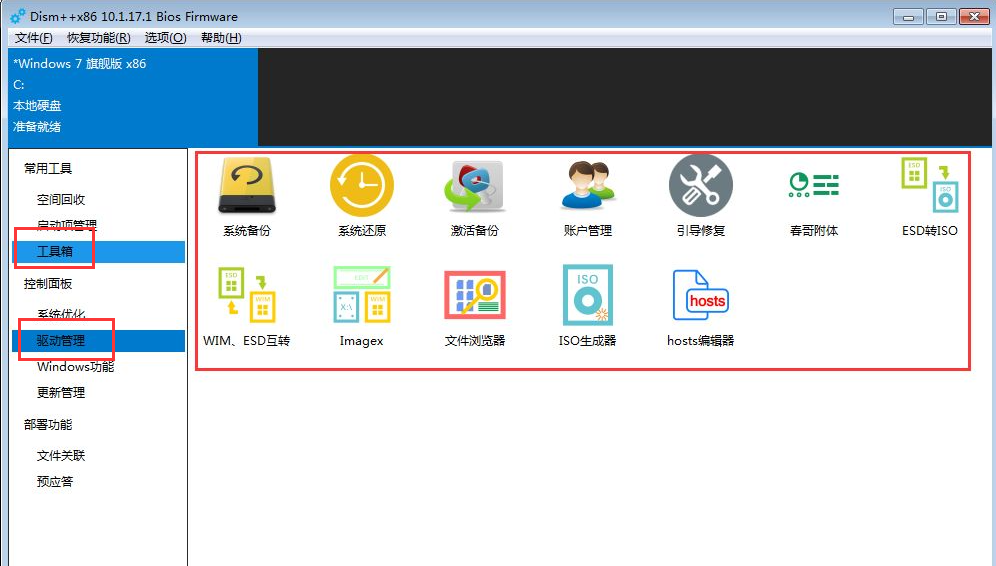Start the ESD转ISO converter
The height and width of the screenshot is (566, 996).
(x=929, y=196)
